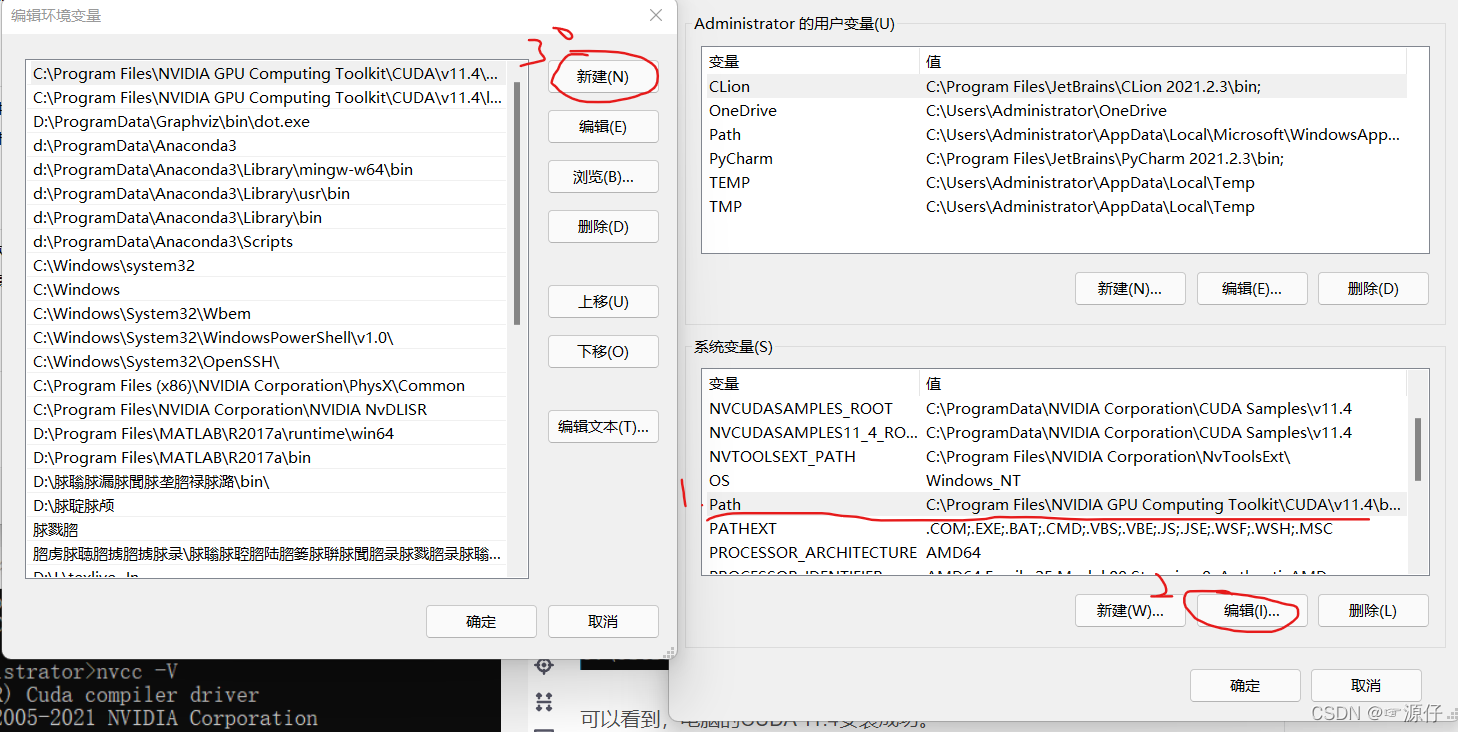Click the 值 column header in system variables
The image size is (1458, 732).
click(1163, 384)
